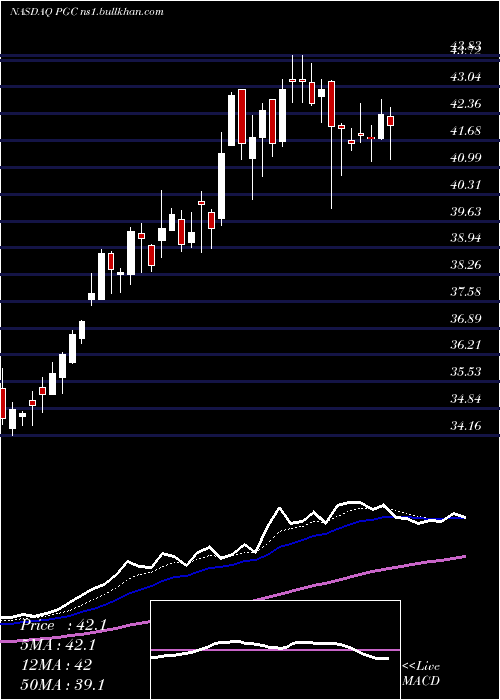Select the 36.89 axis label

466,318
